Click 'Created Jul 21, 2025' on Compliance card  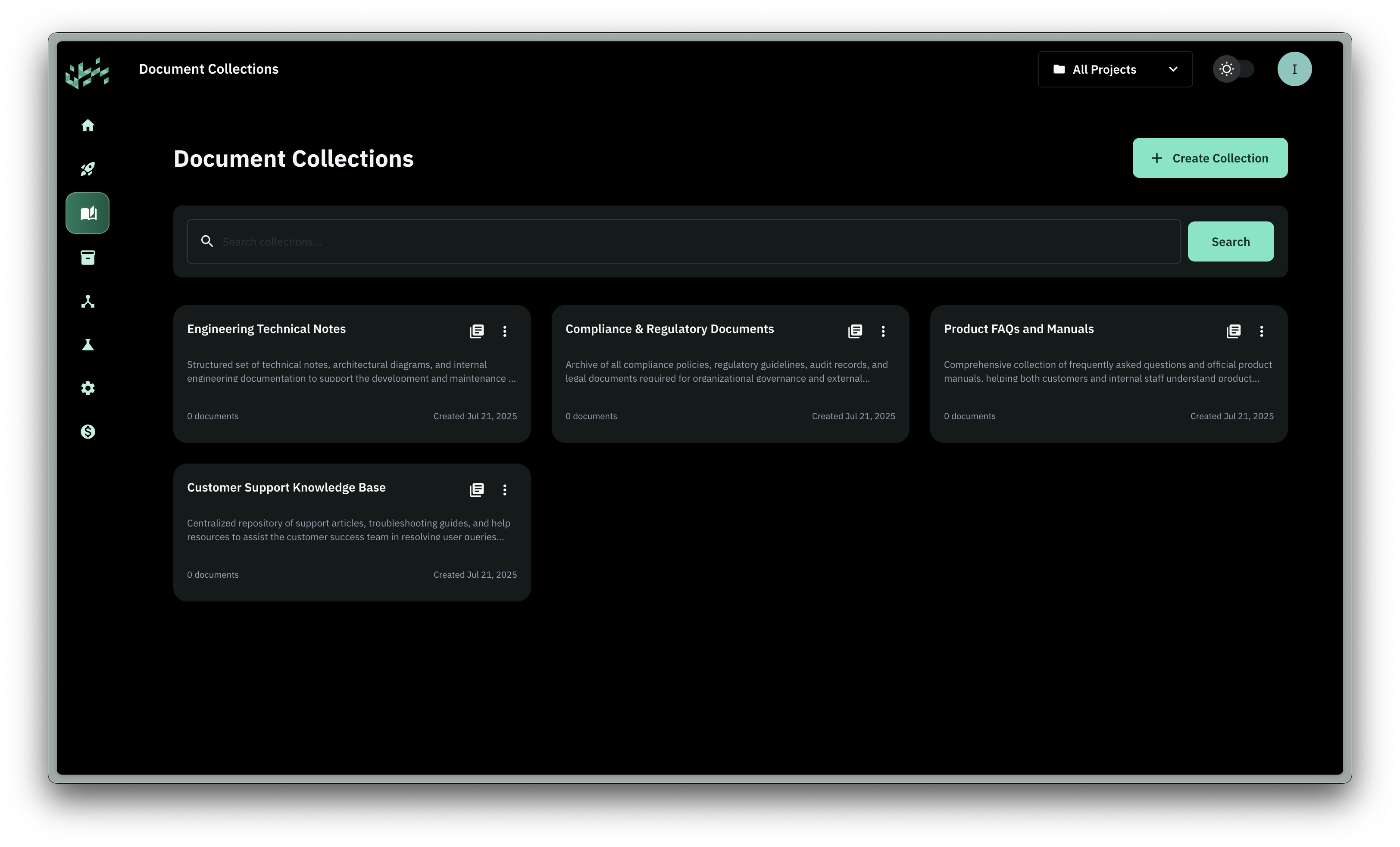[x=853, y=417]
